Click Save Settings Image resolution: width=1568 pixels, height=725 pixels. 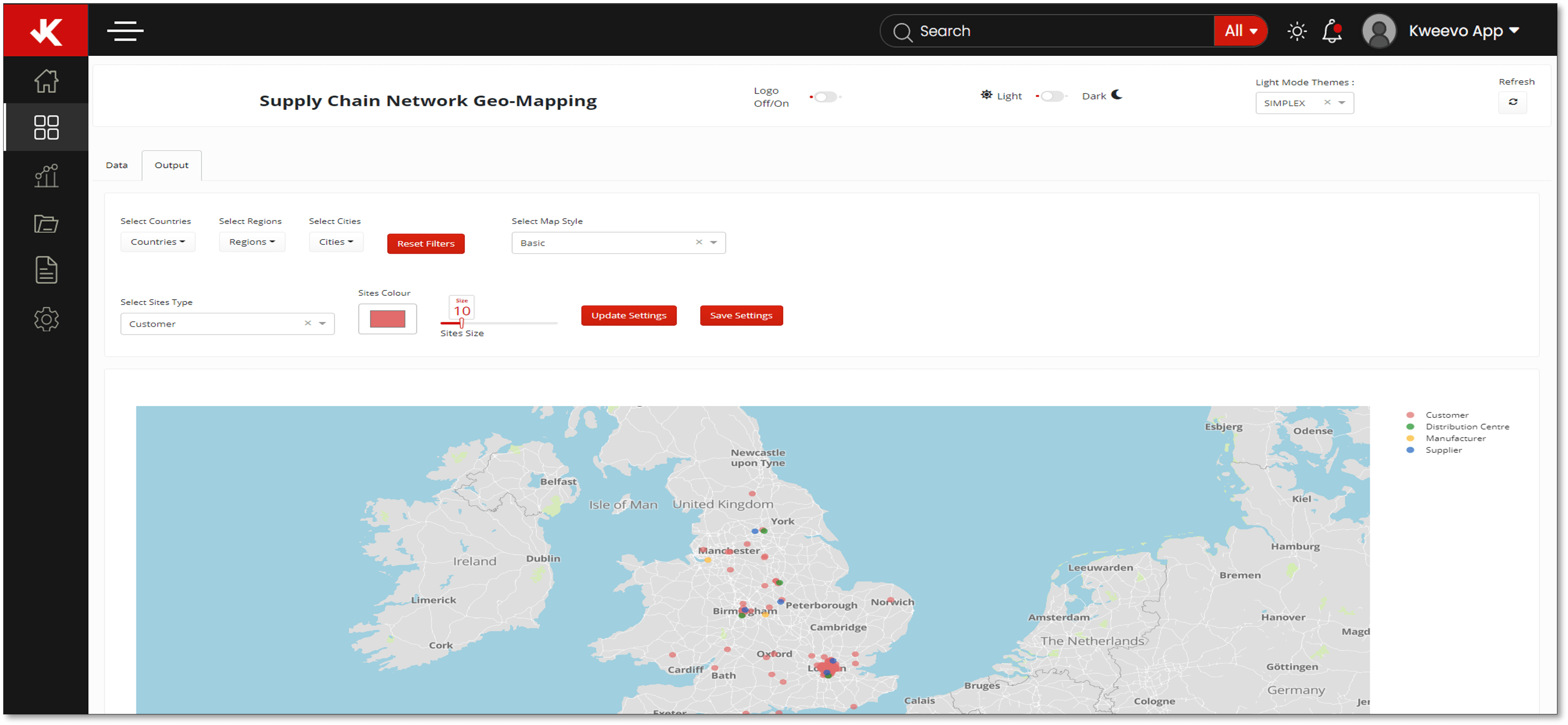click(741, 315)
